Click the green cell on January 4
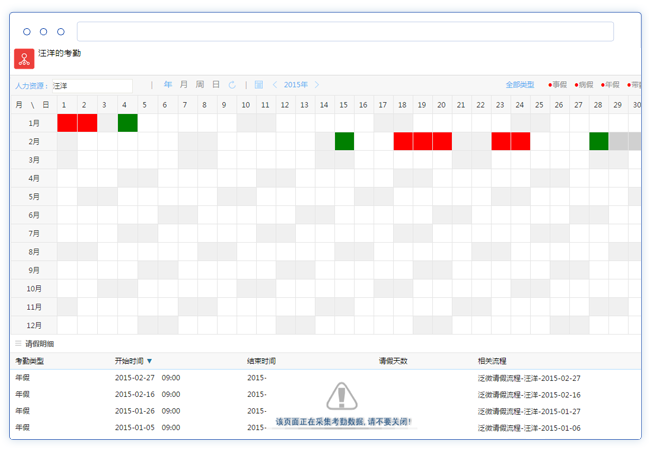The height and width of the screenshot is (450, 649). click(128, 123)
